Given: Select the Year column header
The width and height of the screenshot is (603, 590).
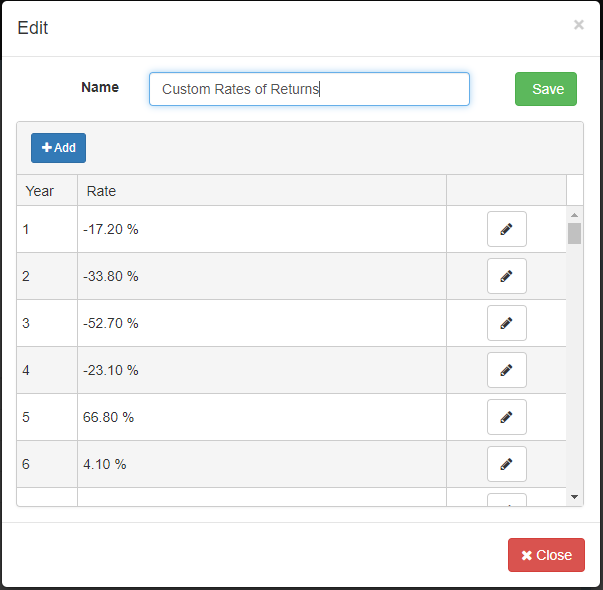Looking at the screenshot, I should pyautogui.click(x=40, y=191).
